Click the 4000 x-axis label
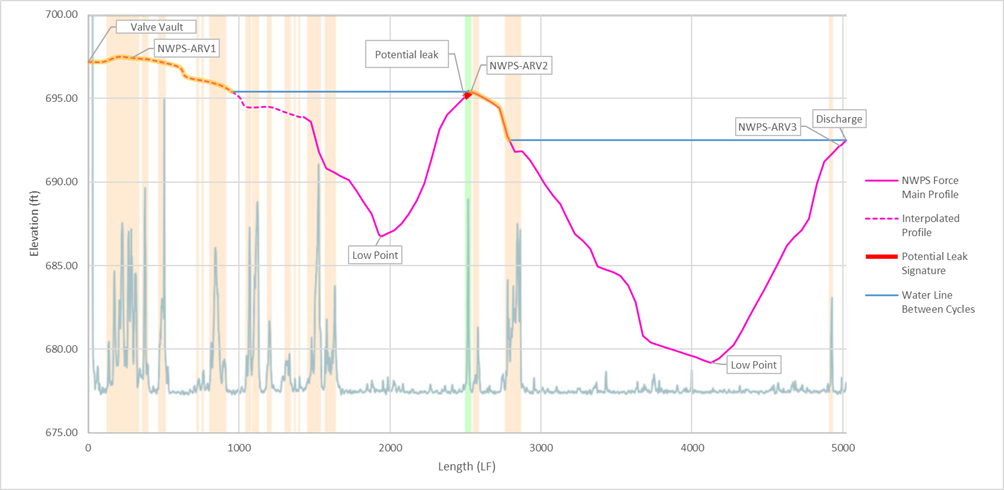Screen dimensions: 1004x490 pyautogui.click(x=692, y=448)
